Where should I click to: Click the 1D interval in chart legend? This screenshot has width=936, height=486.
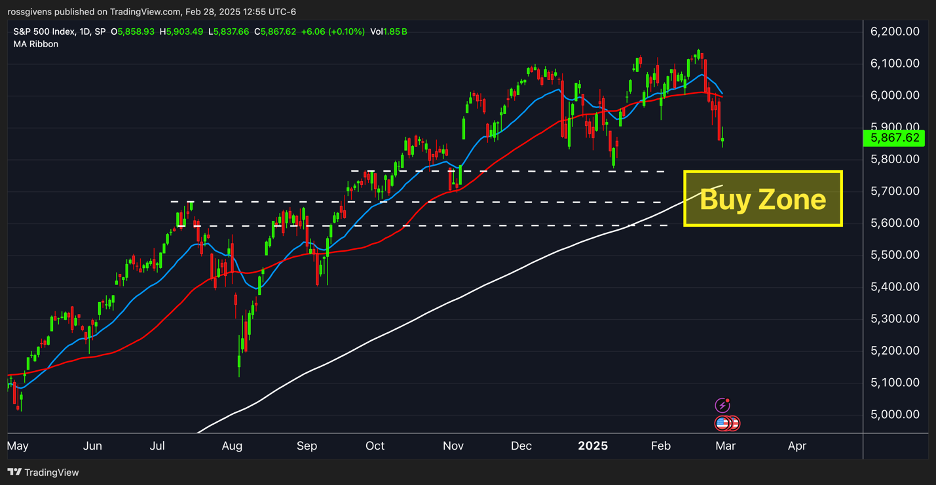coord(84,32)
